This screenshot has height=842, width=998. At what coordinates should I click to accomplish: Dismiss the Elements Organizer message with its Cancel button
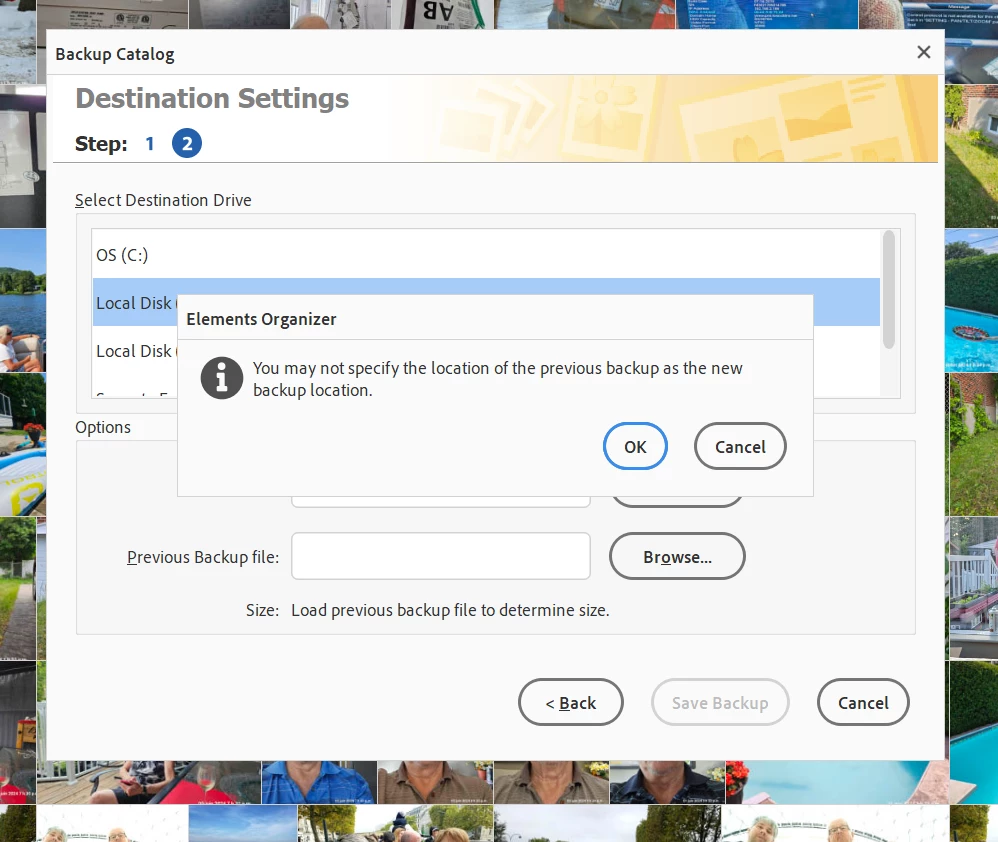740,447
